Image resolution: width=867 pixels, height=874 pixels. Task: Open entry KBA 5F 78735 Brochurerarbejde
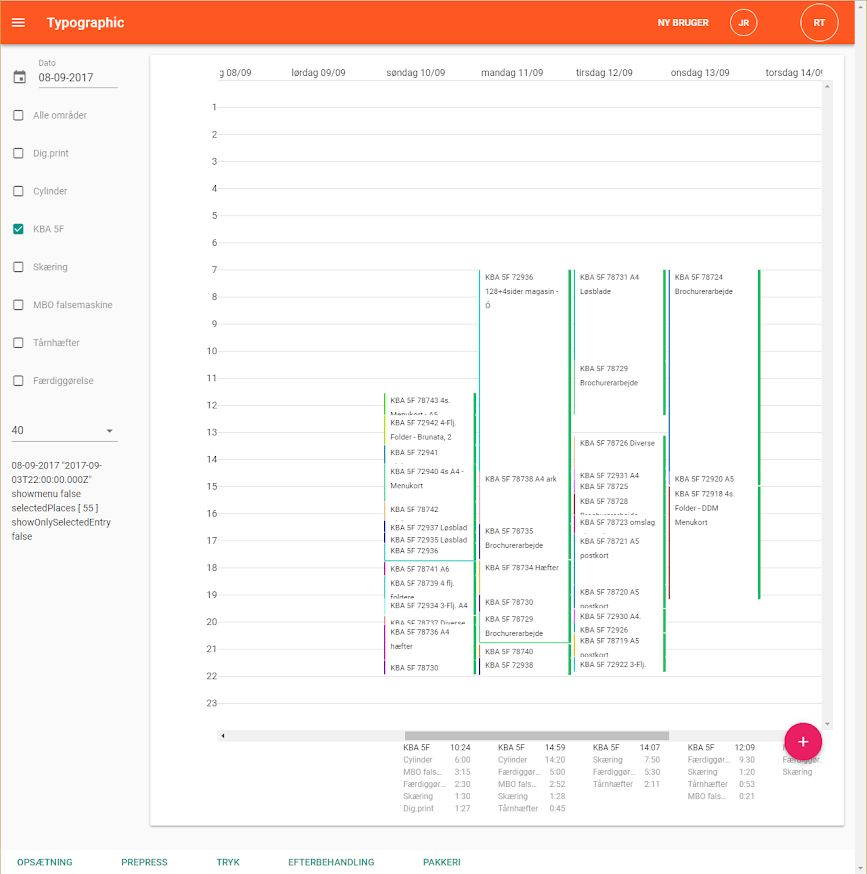pos(523,541)
